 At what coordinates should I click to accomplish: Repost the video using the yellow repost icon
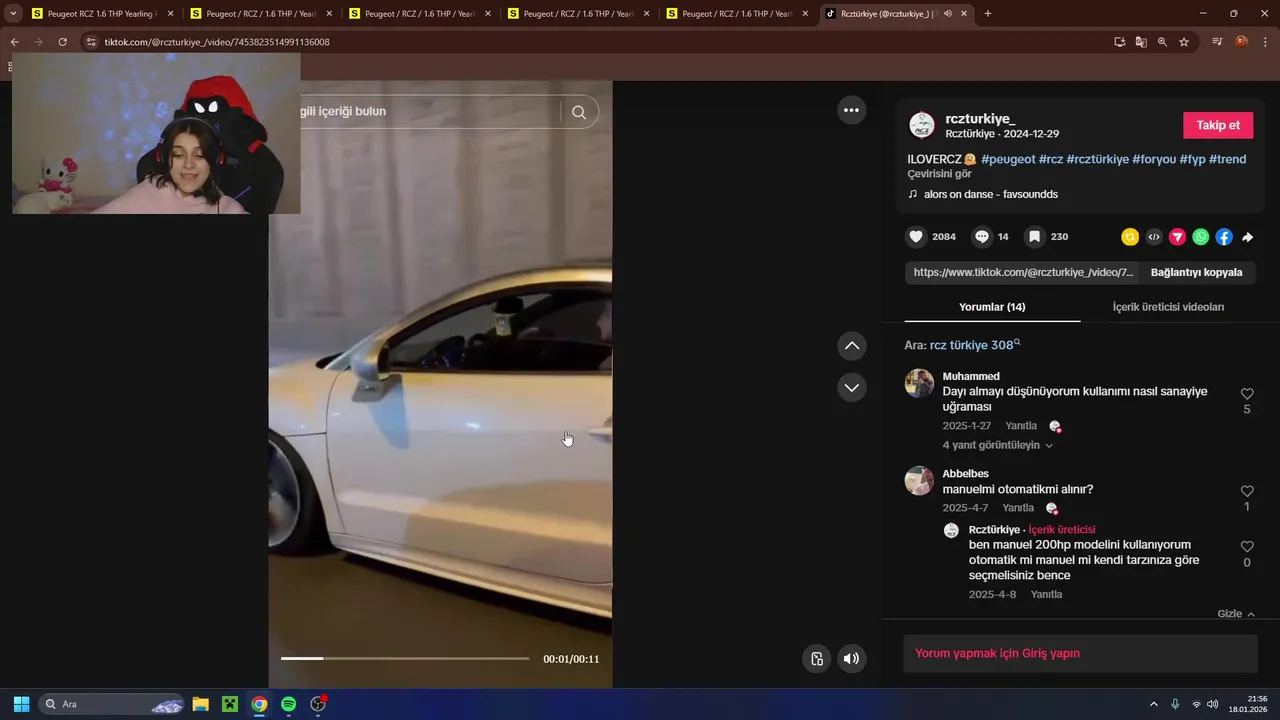(1130, 237)
